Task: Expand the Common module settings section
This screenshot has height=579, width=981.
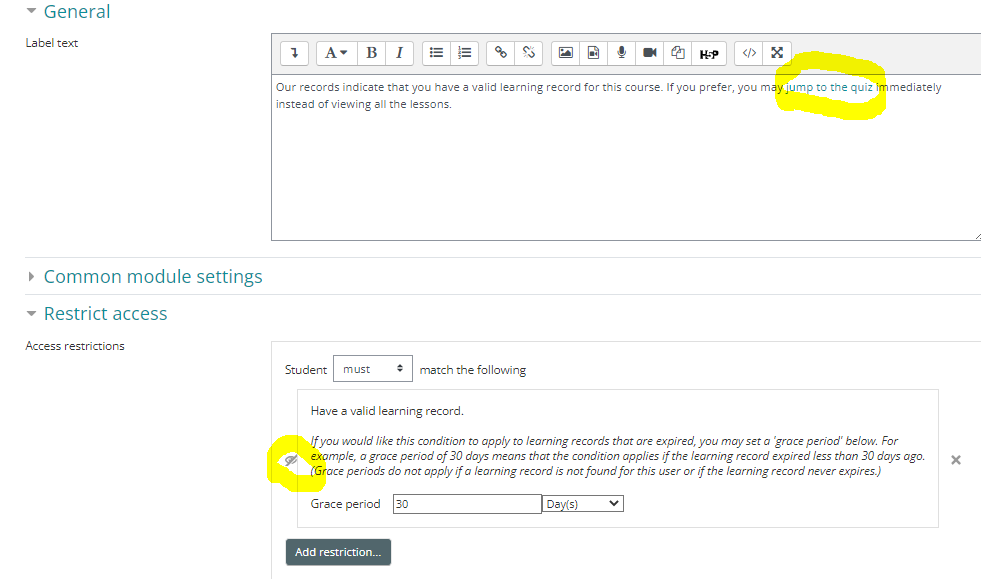Action: pyautogui.click(x=152, y=277)
